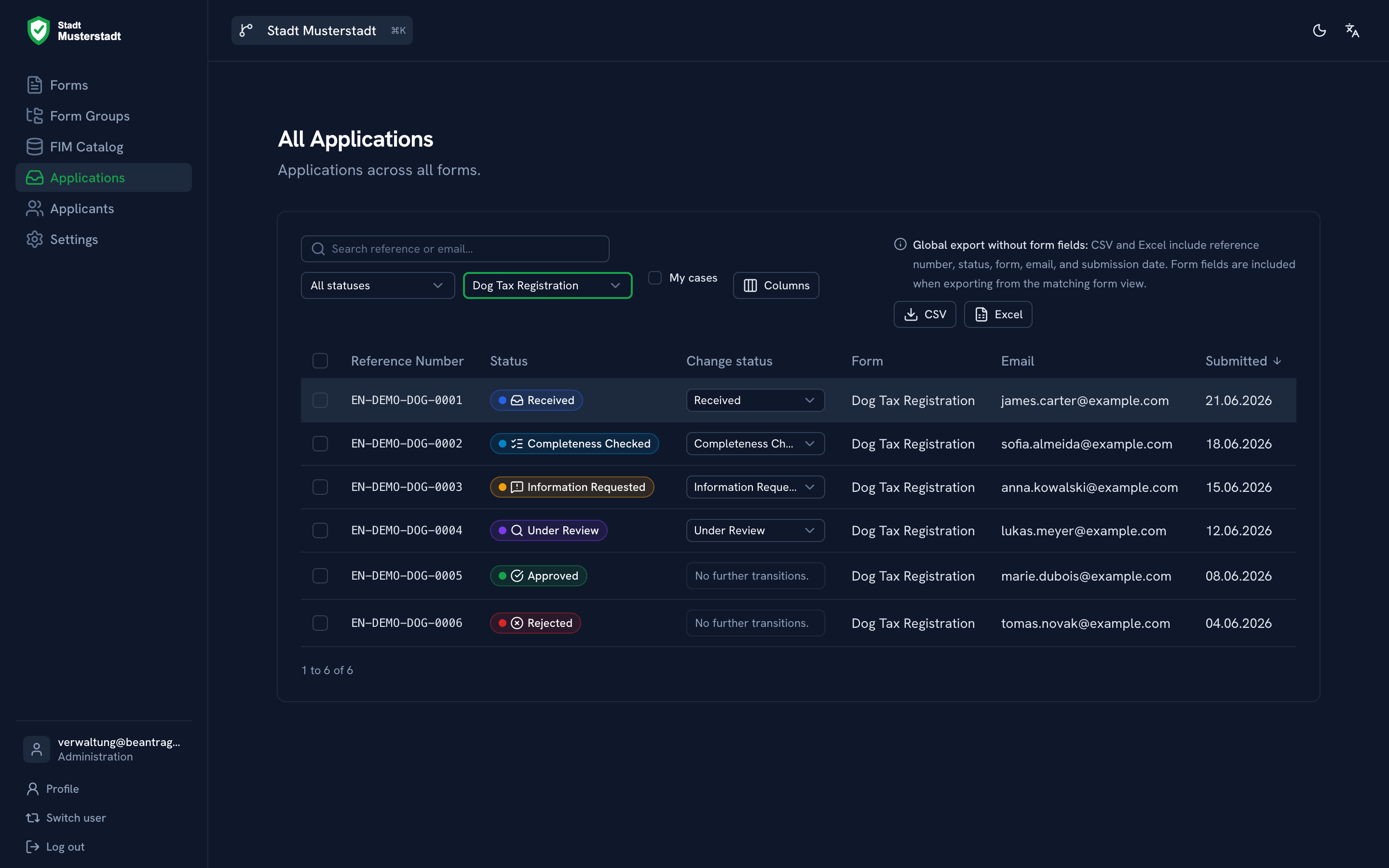Click the Received status badge
Viewport: 1389px width, 868px height.
click(x=536, y=400)
